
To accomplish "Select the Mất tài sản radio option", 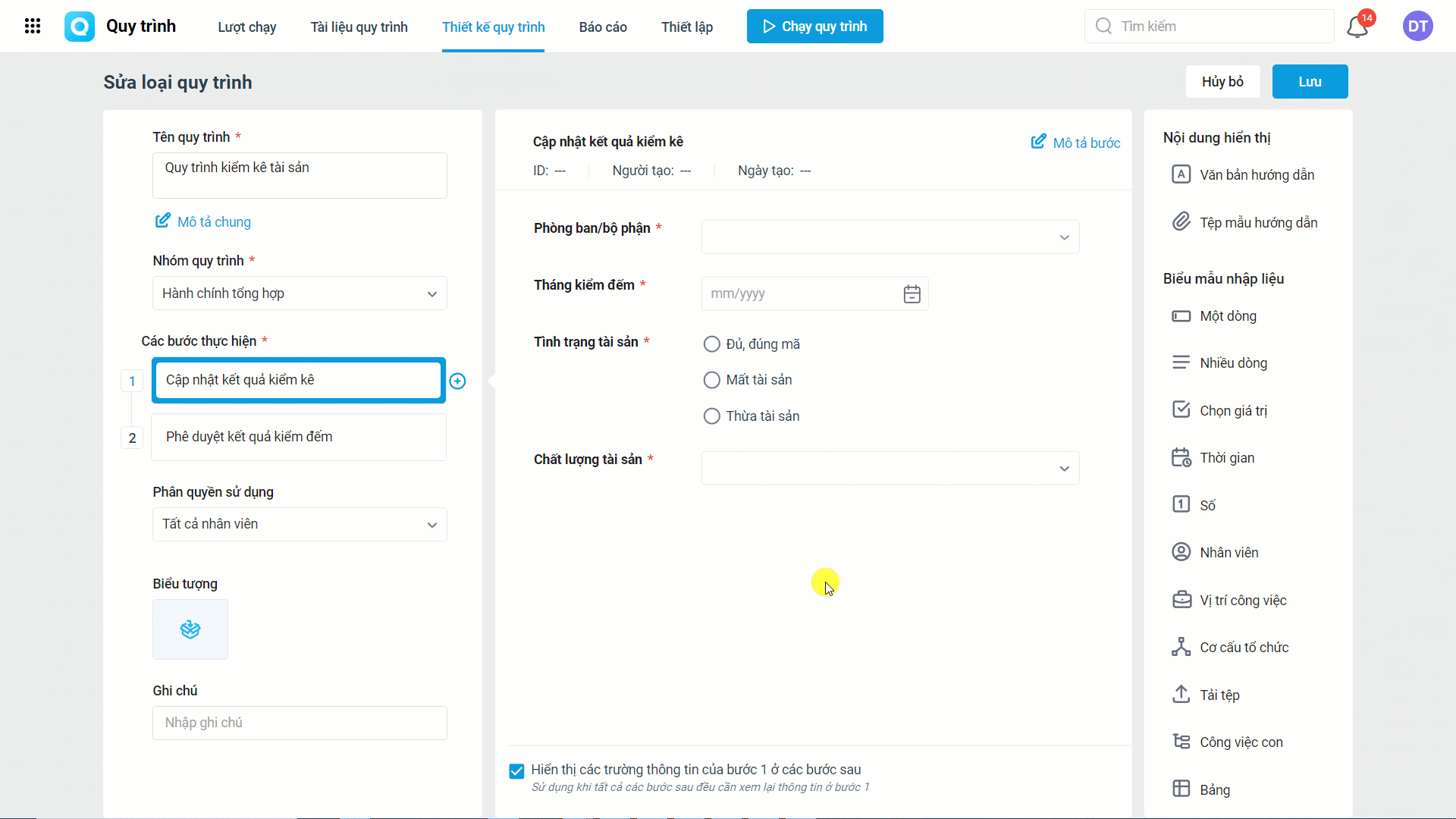I will tap(711, 380).
